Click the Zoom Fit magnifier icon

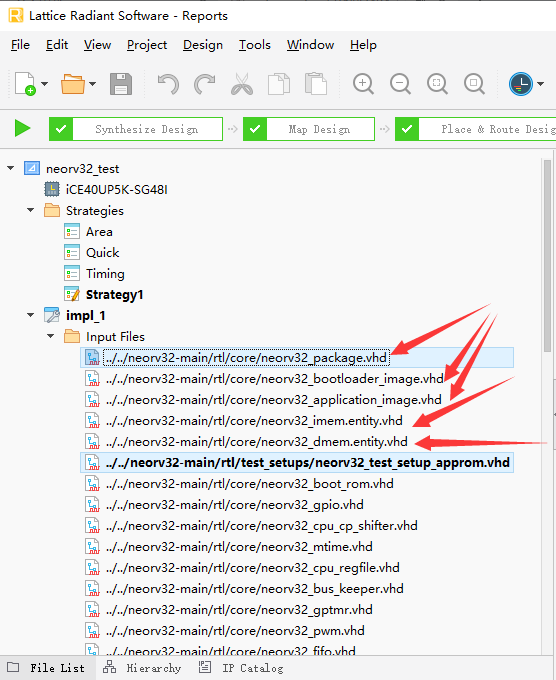tap(437, 84)
